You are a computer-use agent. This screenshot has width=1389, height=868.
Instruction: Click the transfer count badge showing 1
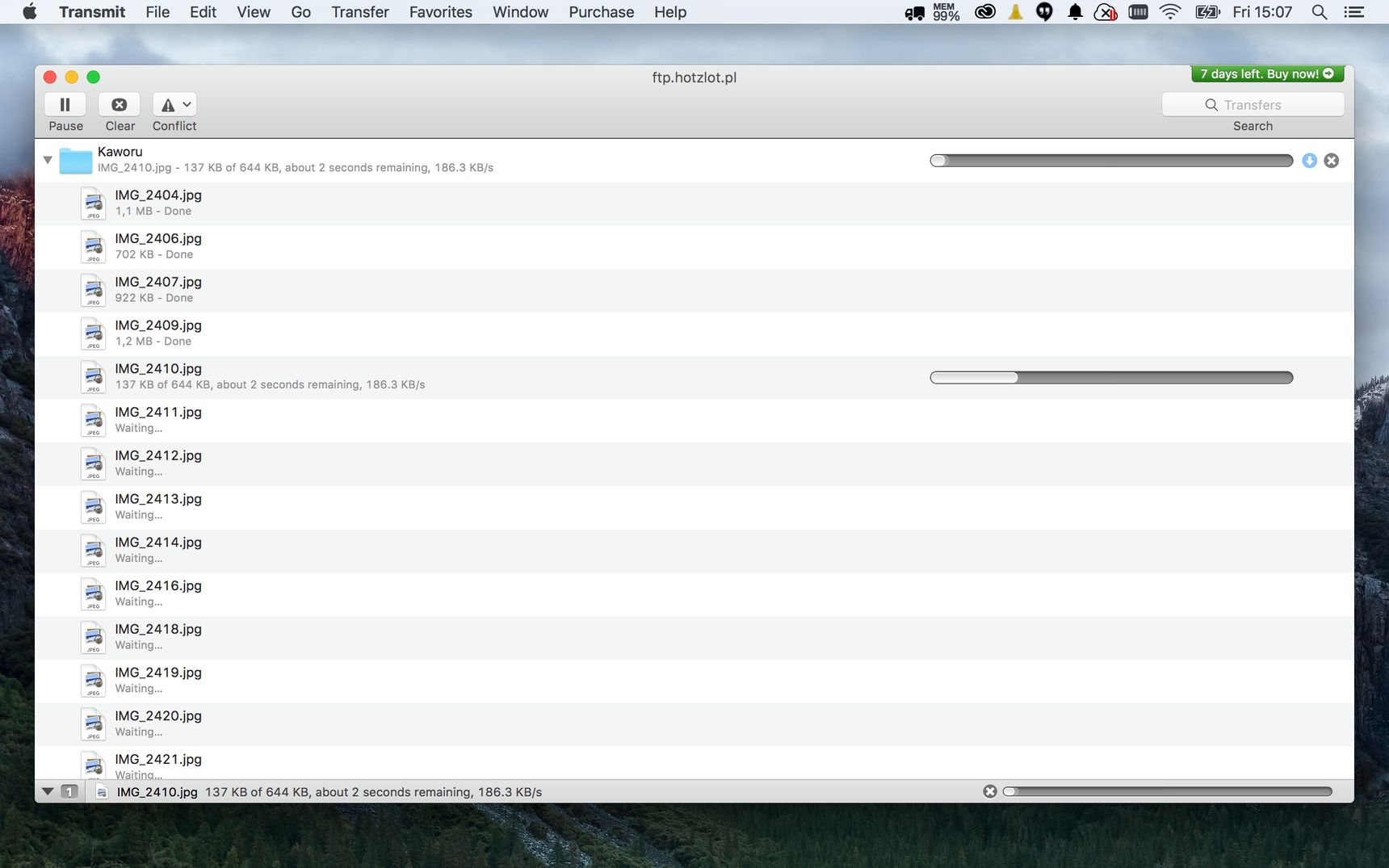tap(70, 791)
